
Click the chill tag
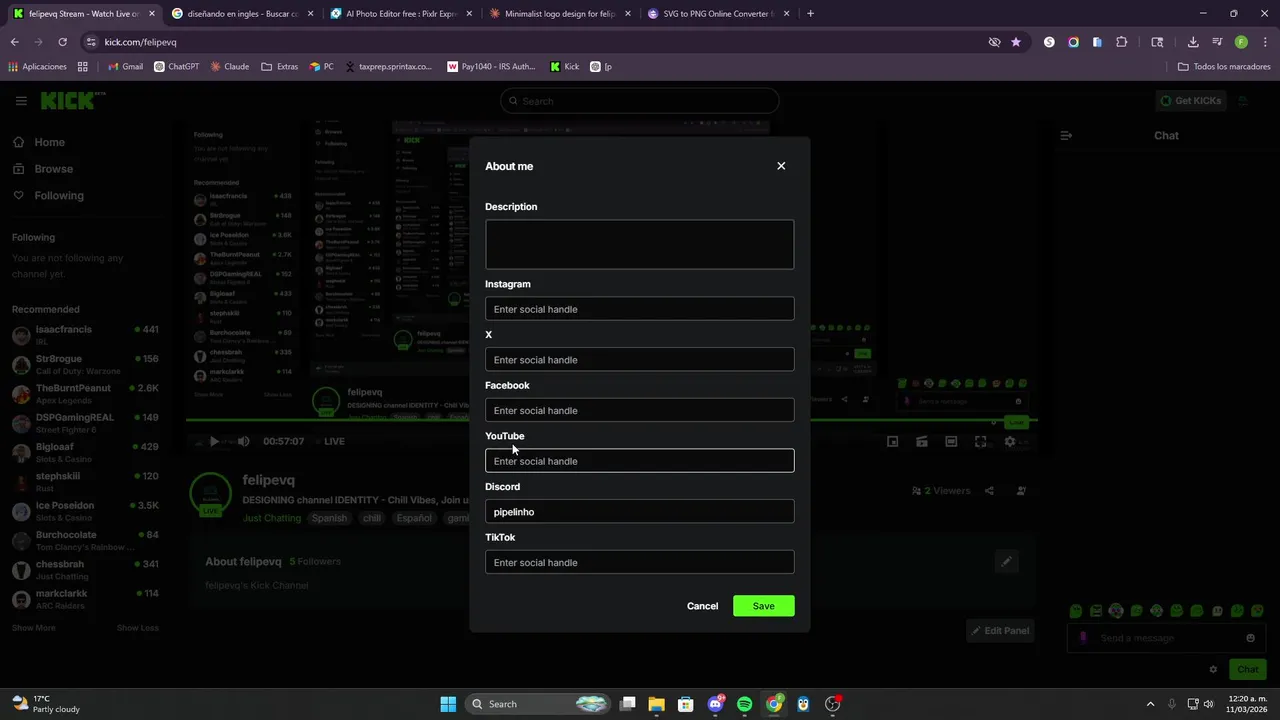tap(372, 518)
